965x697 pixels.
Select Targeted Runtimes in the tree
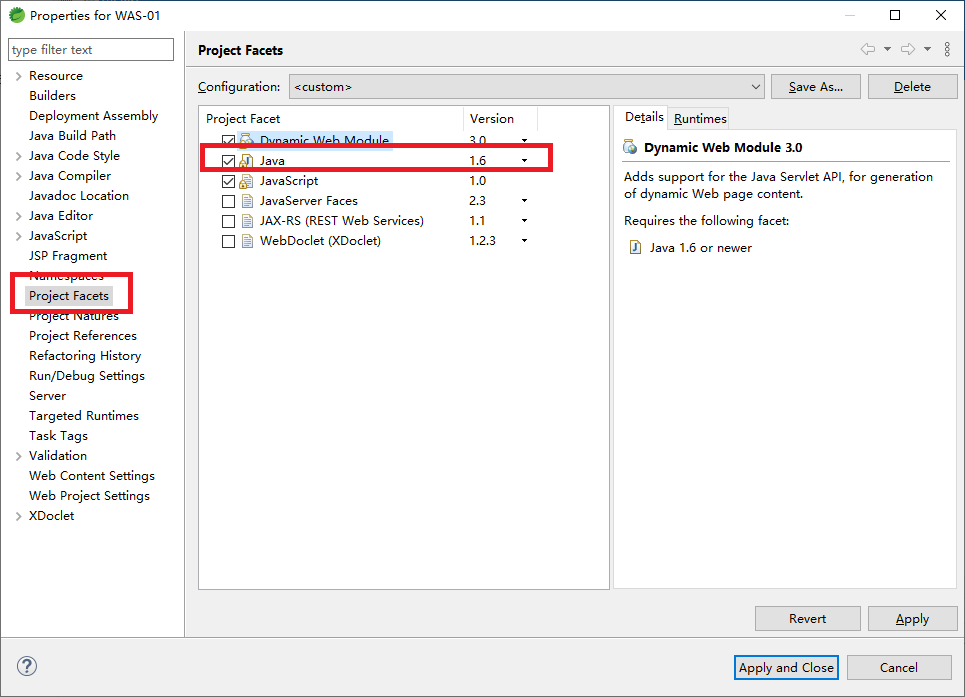click(84, 416)
